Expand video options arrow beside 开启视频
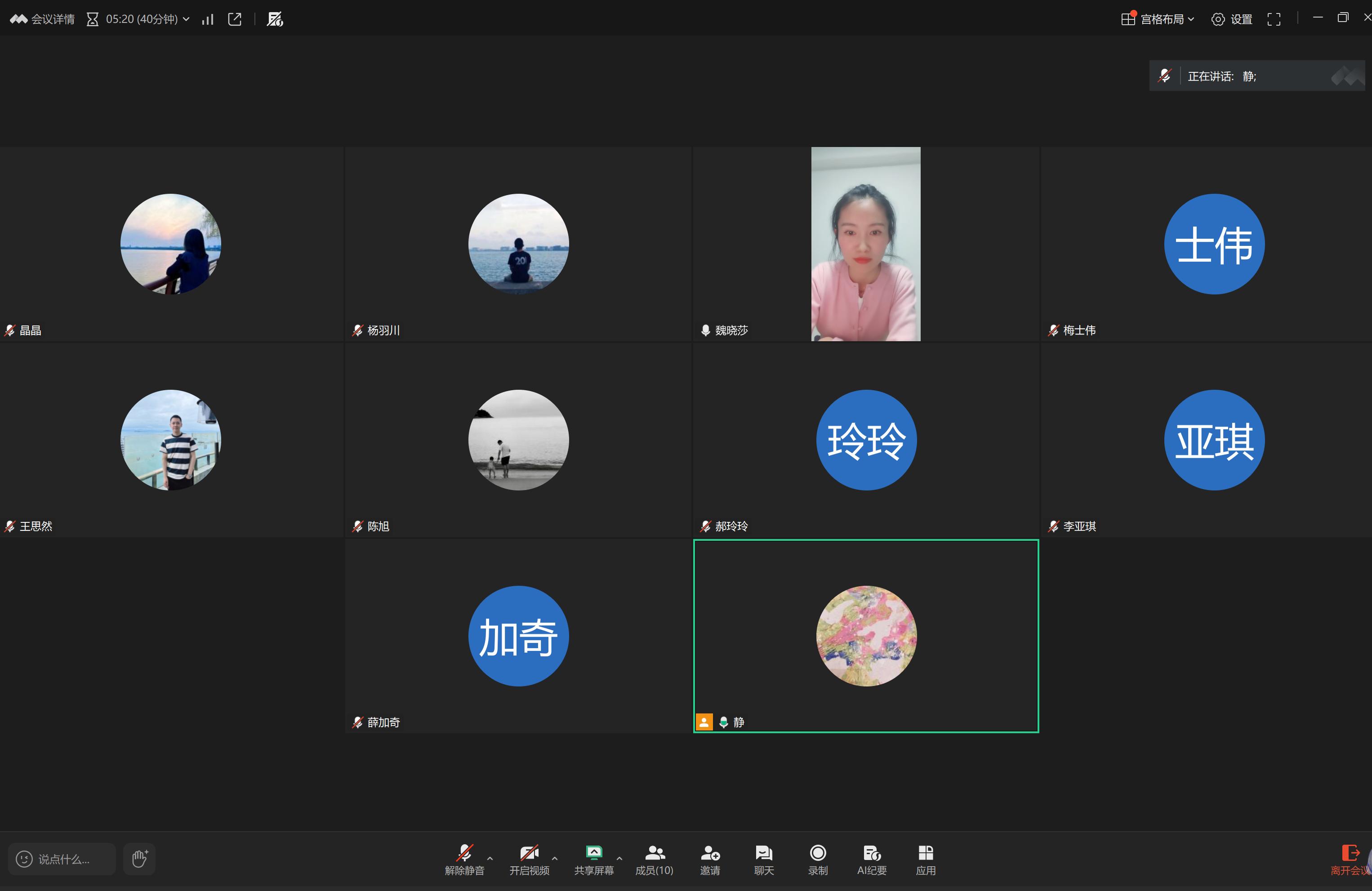 click(x=555, y=858)
